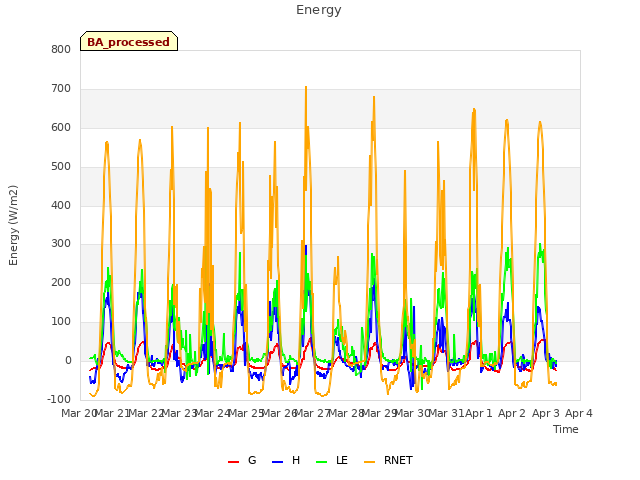Click the Mar 30 date label

pyautogui.click(x=412, y=413)
